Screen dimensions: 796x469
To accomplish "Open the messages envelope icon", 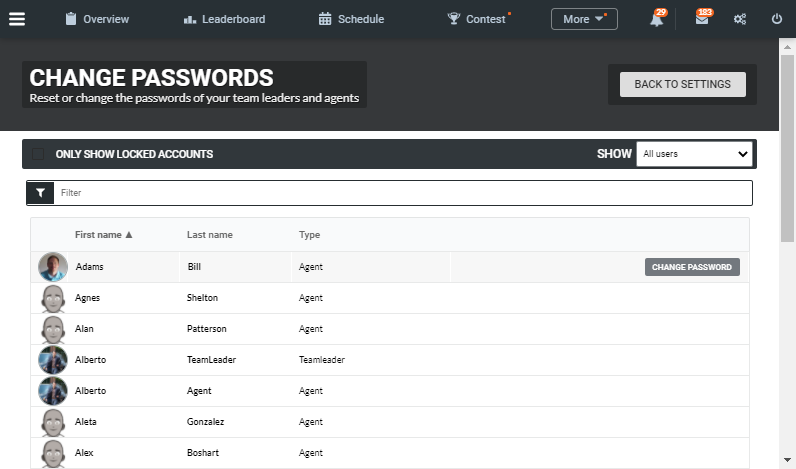I will [703, 18].
